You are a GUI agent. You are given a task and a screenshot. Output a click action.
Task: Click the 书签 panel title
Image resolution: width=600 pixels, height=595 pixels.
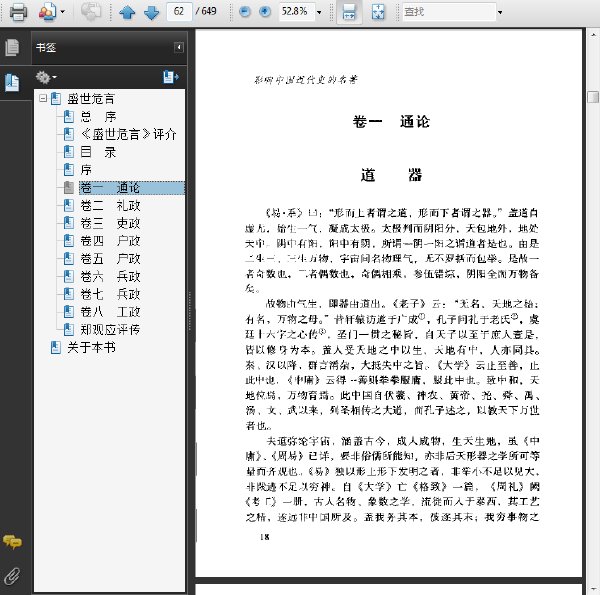click(x=46, y=47)
